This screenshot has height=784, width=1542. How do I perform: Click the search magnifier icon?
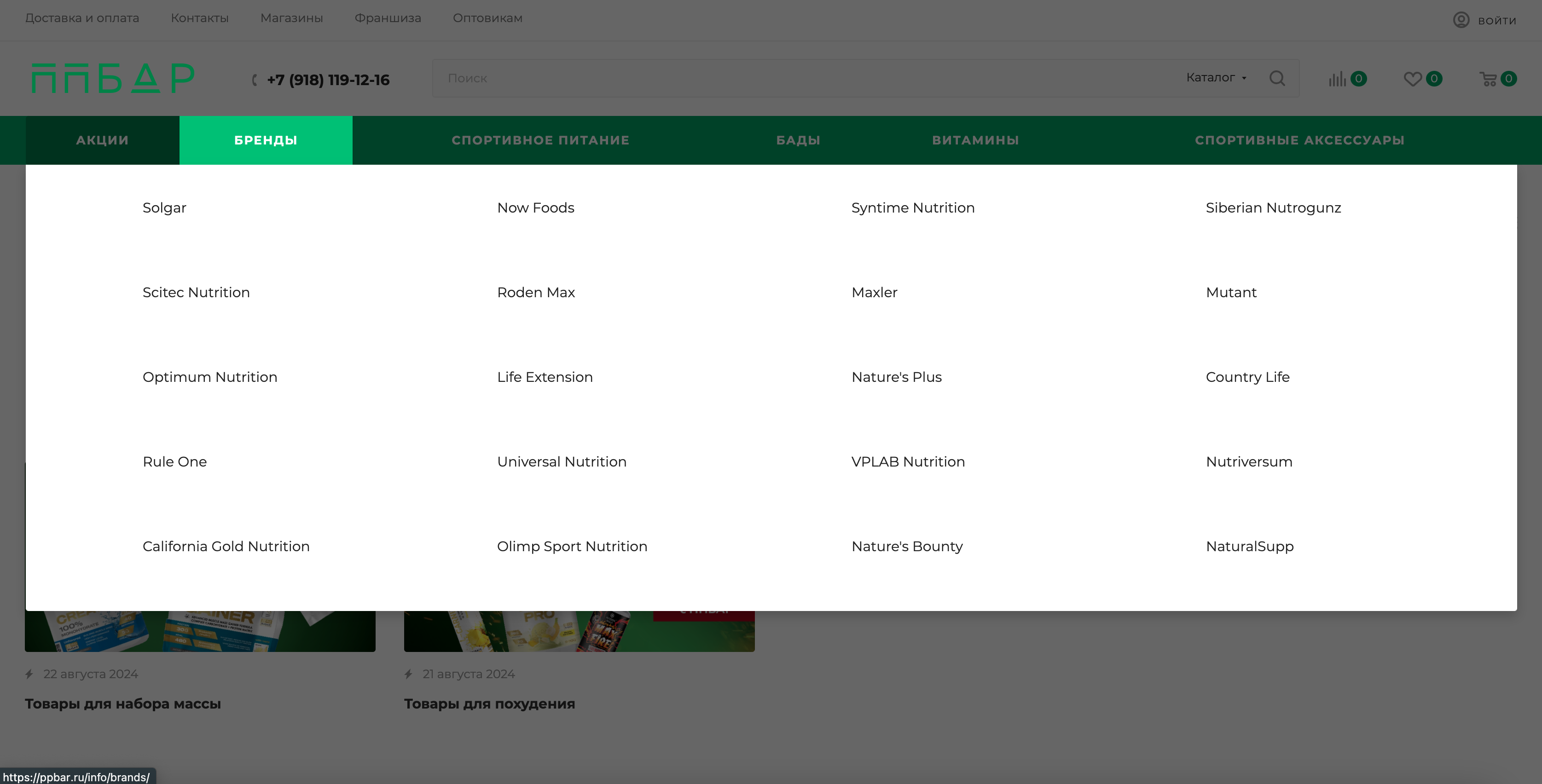pyautogui.click(x=1277, y=78)
